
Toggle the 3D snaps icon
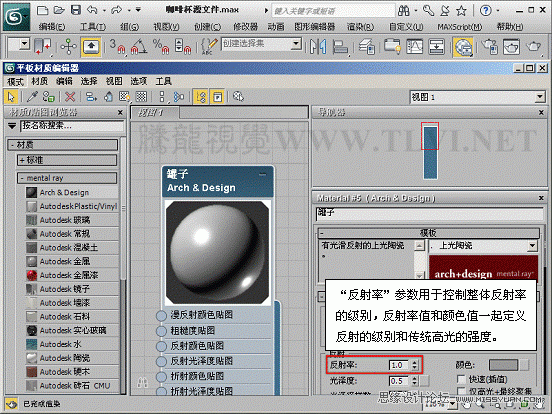tap(117, 46)
